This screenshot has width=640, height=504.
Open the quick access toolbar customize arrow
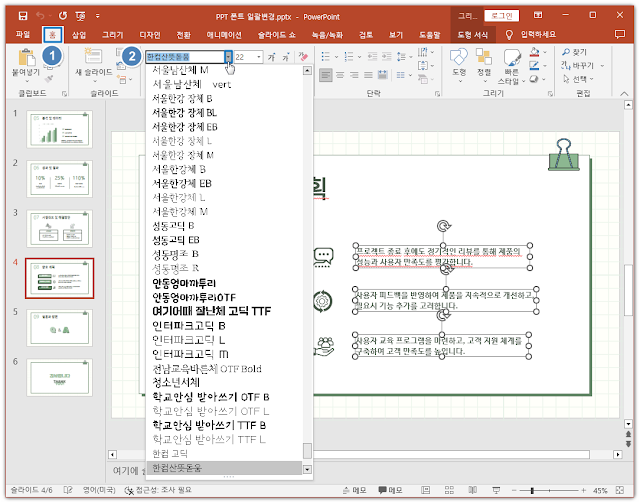point(98,16)
